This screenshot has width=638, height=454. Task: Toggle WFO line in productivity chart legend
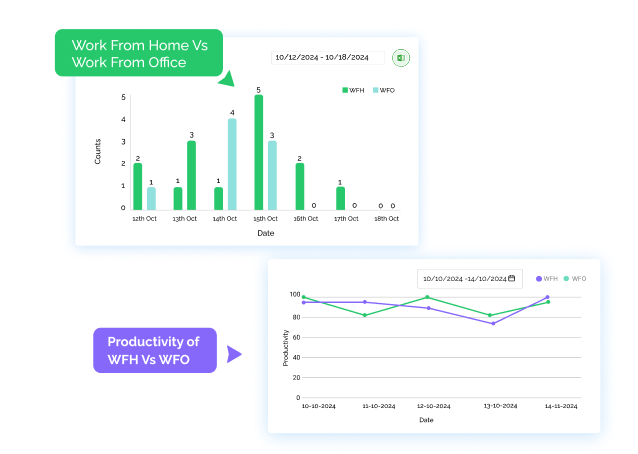574,278
